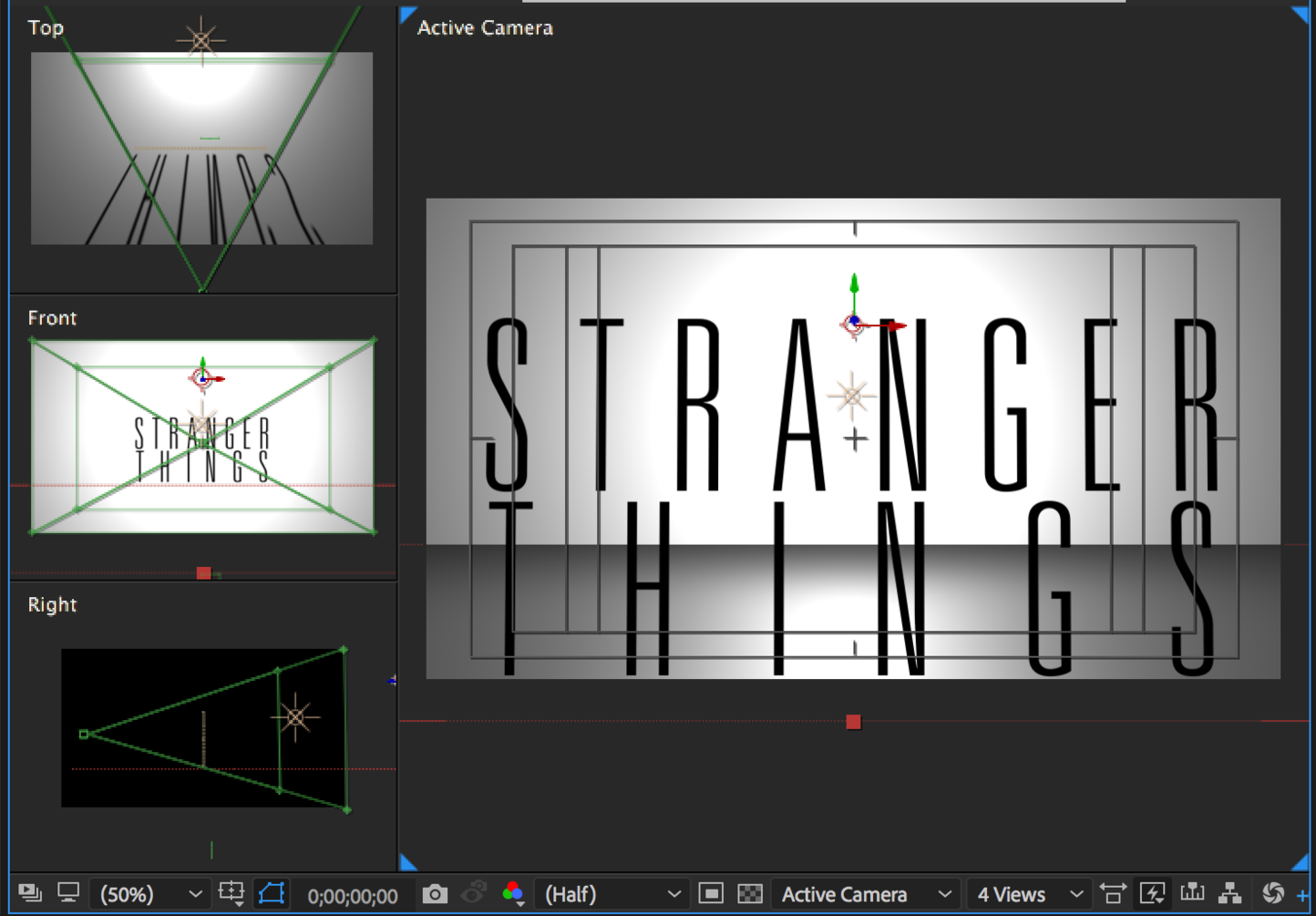Toggle pixel aspect ratio correction
The width and height of the screenshot is (1316, 916).
(x=1113, y=893)
